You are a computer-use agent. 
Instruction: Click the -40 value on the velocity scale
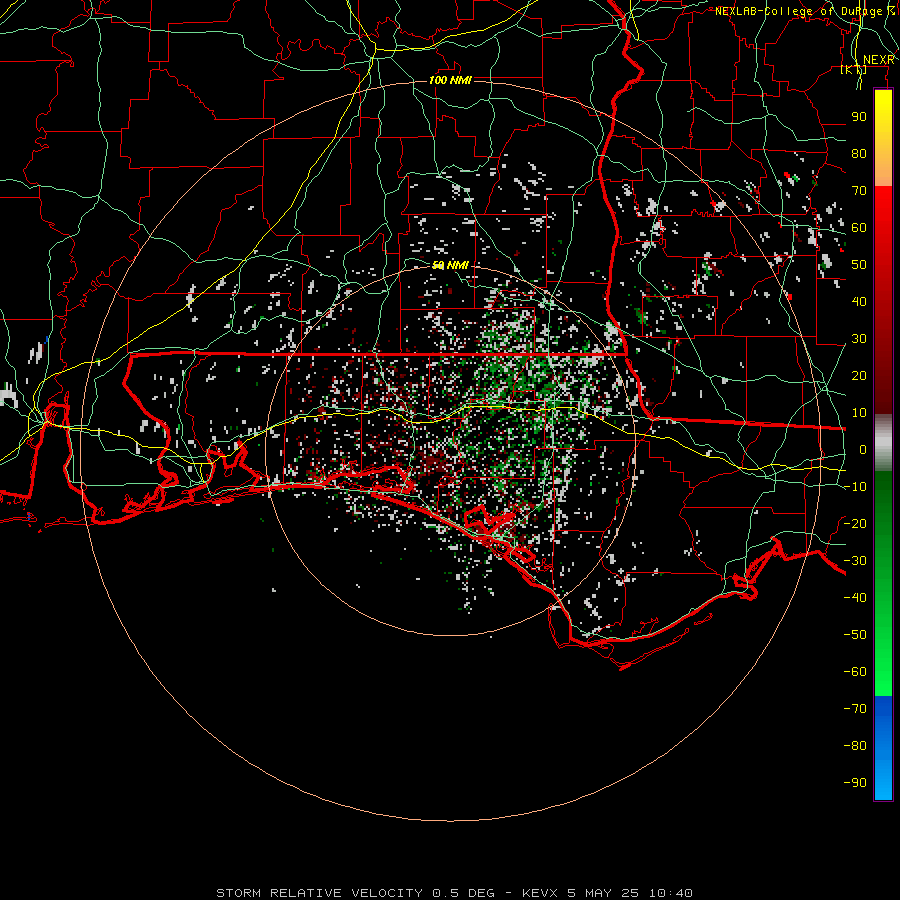pos(855,598)
